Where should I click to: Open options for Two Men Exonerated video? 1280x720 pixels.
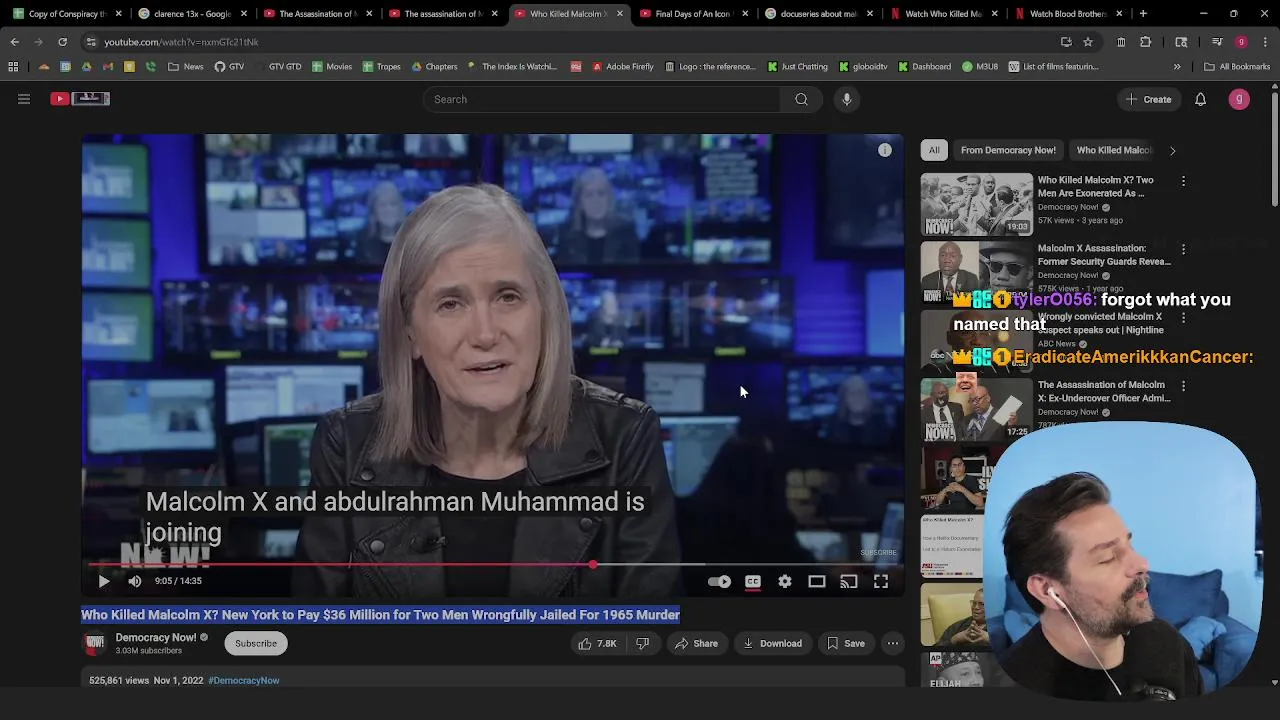pos(1183,181)
